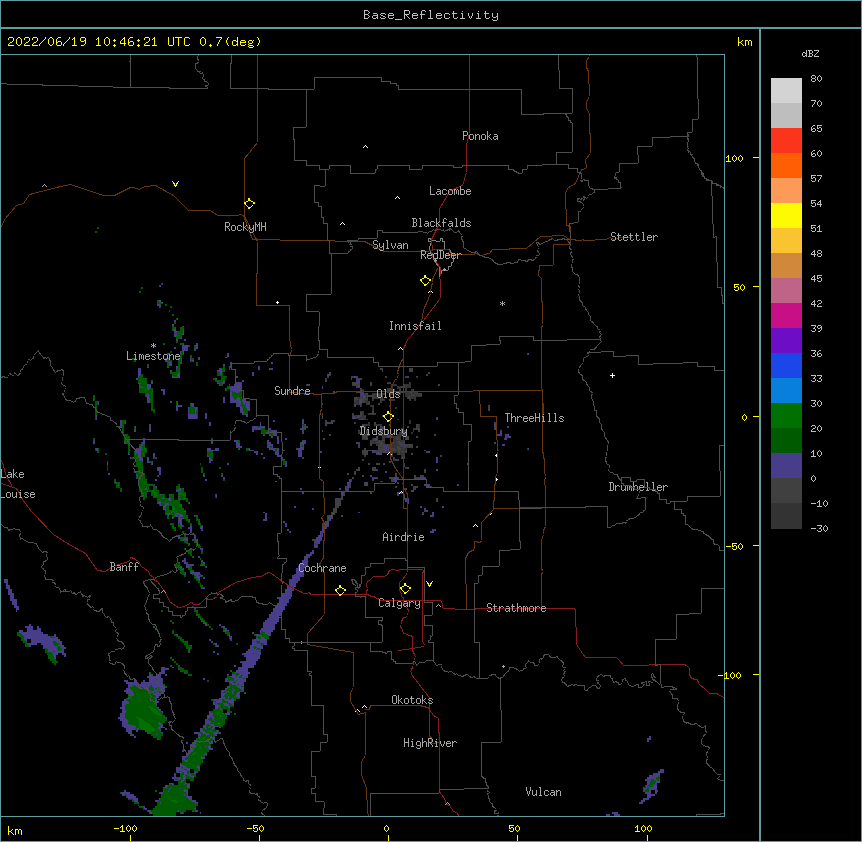Click the timestamp 2022/06/19 10:46:21 UTC
The width and height of the screenshot is (862, 842).
coord(99,42)
